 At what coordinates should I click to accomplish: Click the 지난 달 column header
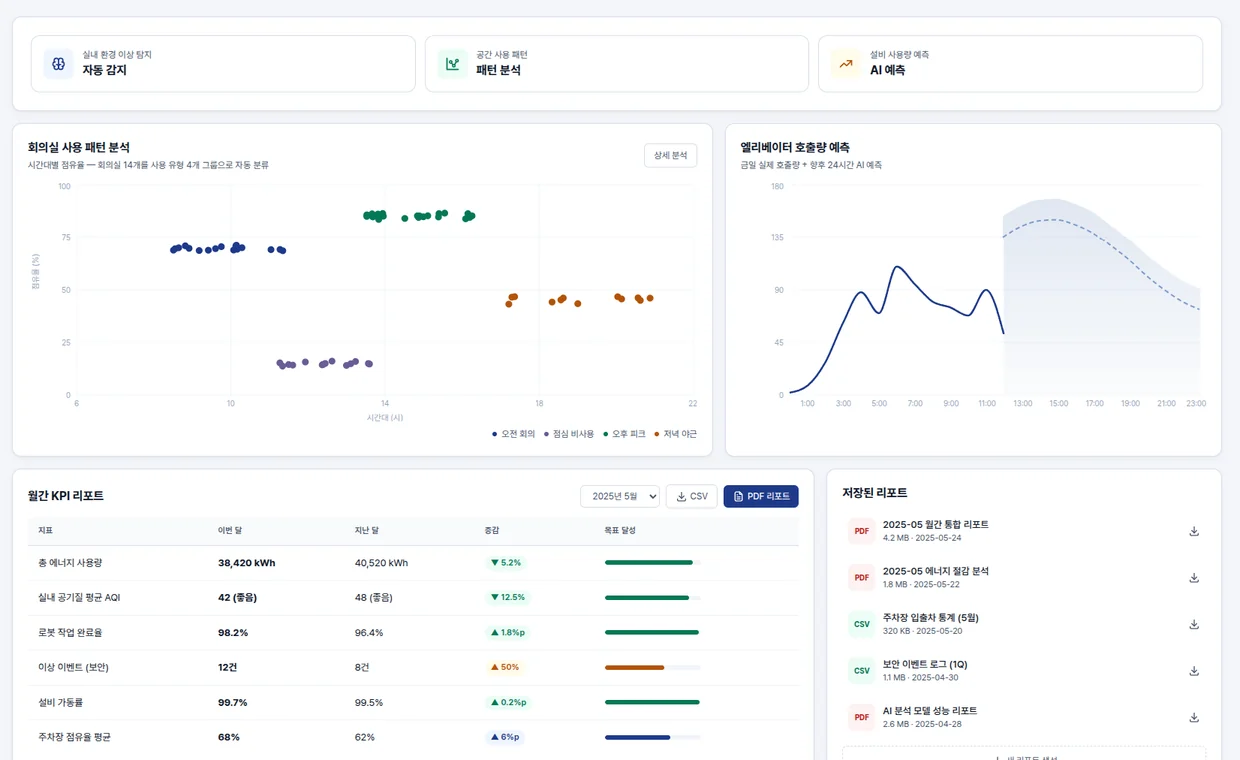(x=367, y=530)
